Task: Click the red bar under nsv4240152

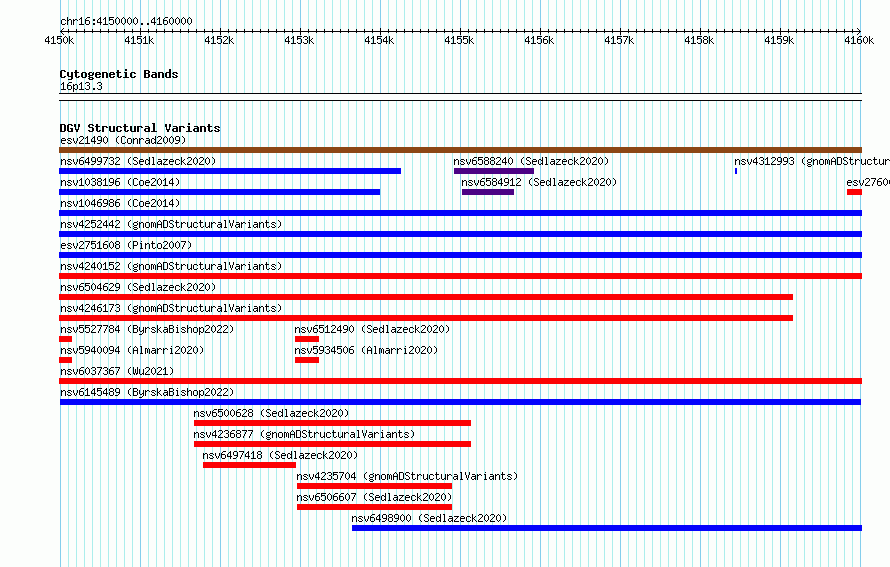Action: (460, 276)
